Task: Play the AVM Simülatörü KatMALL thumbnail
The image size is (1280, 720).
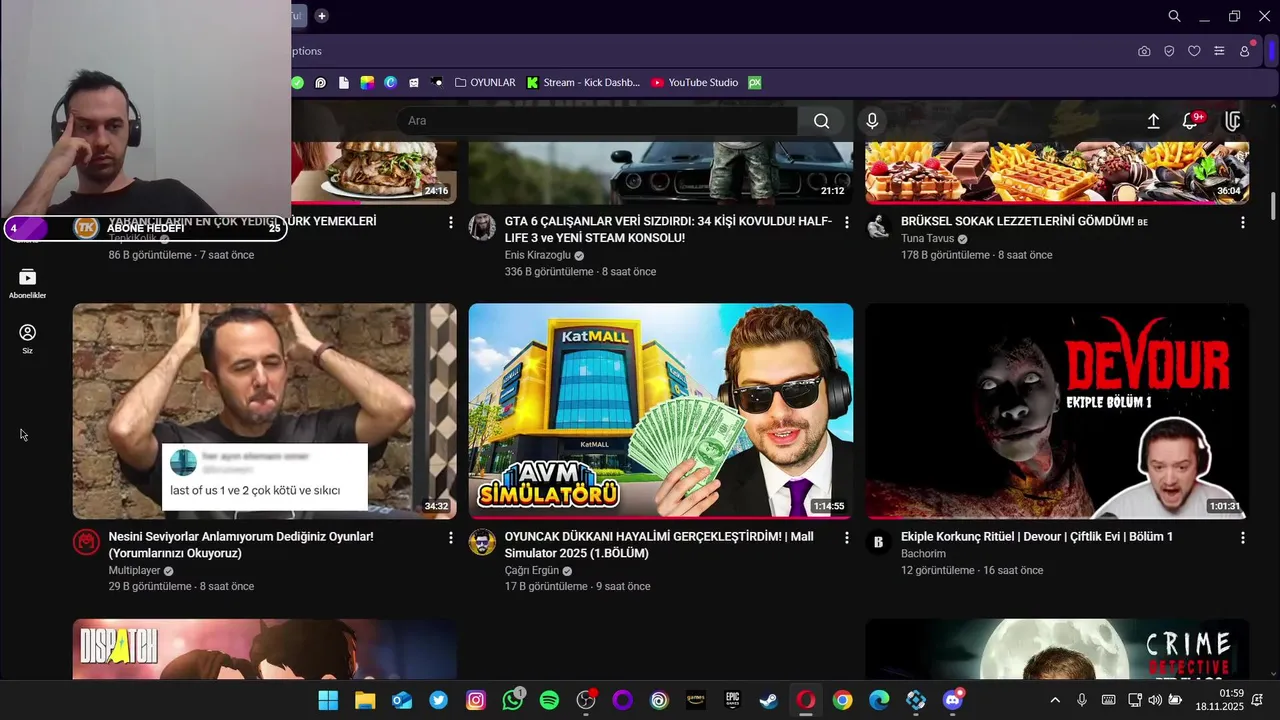Action: tap(661, 411)
